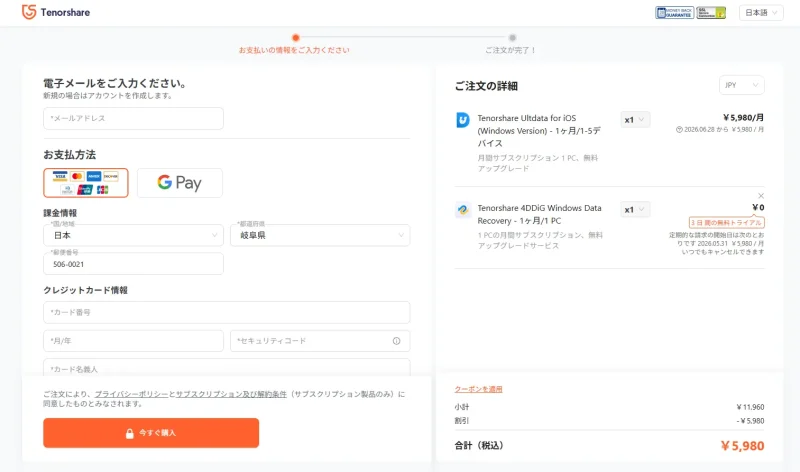Click the discount -￥5,980 value
Screen dimensions: 800x472
750,420
